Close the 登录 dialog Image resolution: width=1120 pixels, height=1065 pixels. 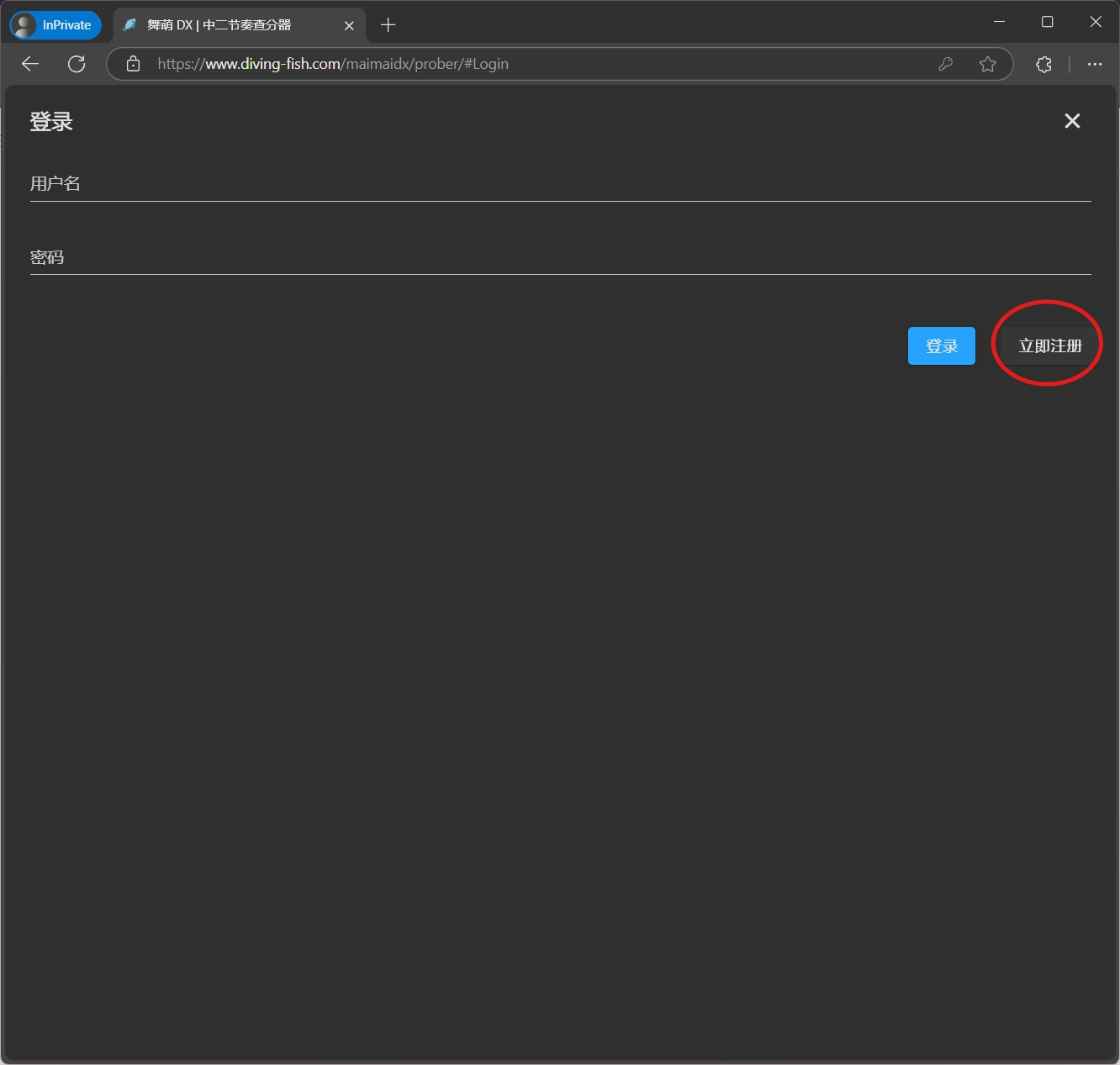tap(1072, 121)
